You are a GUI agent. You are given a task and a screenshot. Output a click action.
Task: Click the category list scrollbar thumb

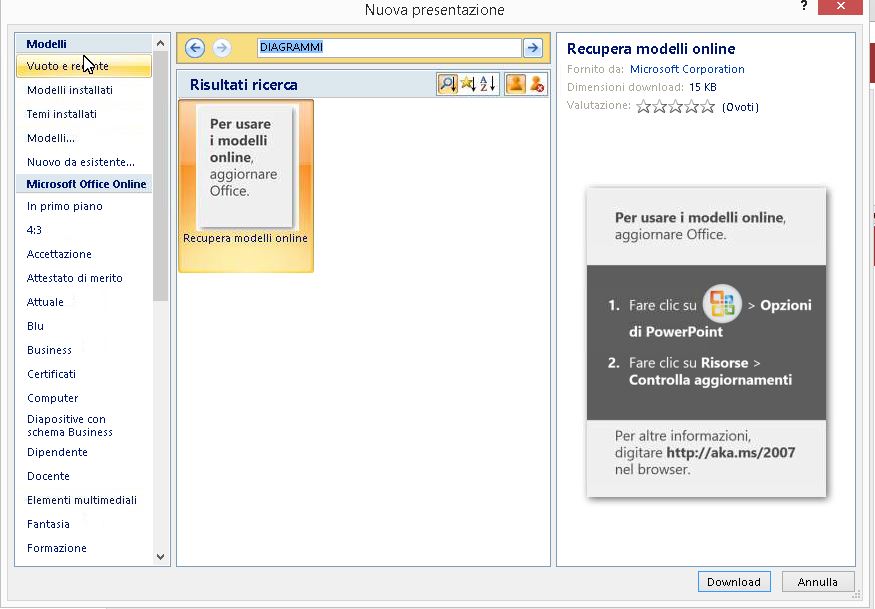[x=161, y=176]
